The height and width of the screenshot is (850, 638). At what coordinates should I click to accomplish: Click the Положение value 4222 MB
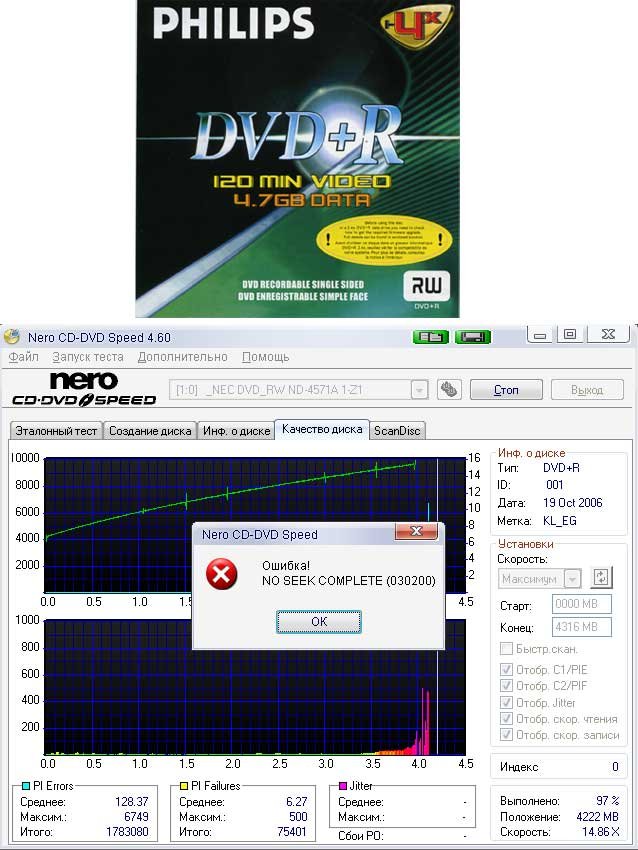597,816
